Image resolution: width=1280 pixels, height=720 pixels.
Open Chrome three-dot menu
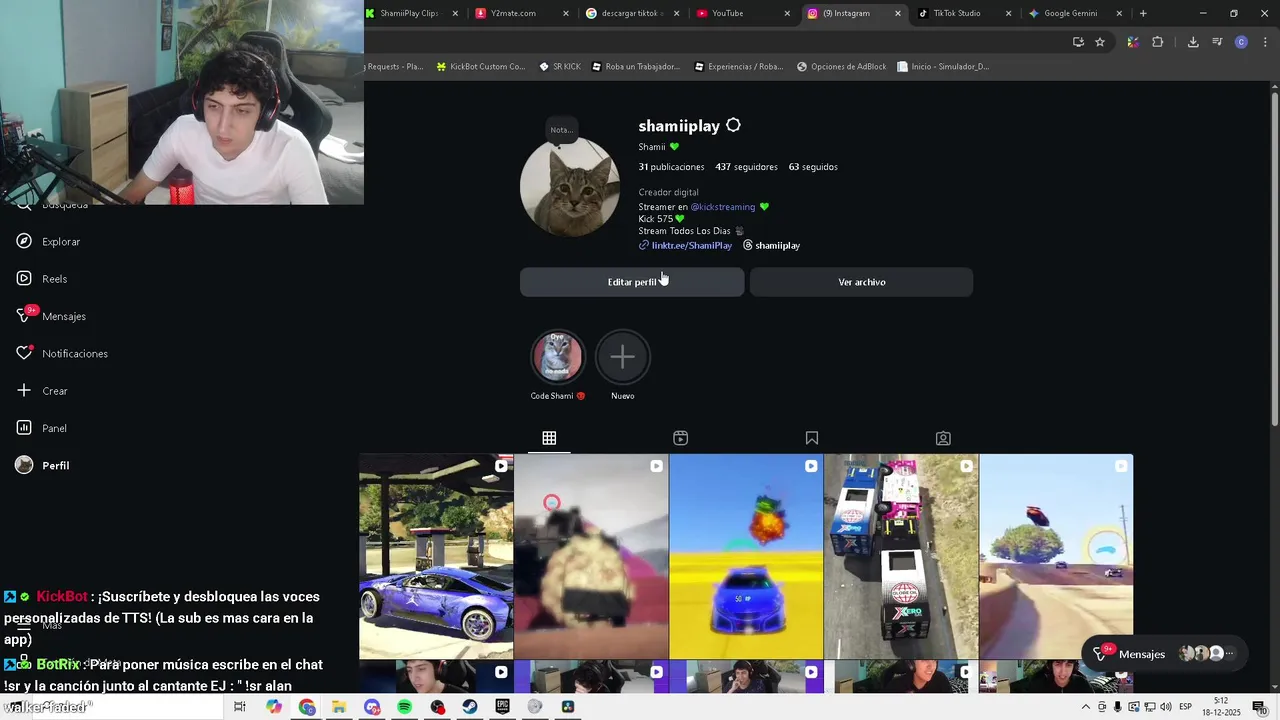click(x=1265, y=42)
